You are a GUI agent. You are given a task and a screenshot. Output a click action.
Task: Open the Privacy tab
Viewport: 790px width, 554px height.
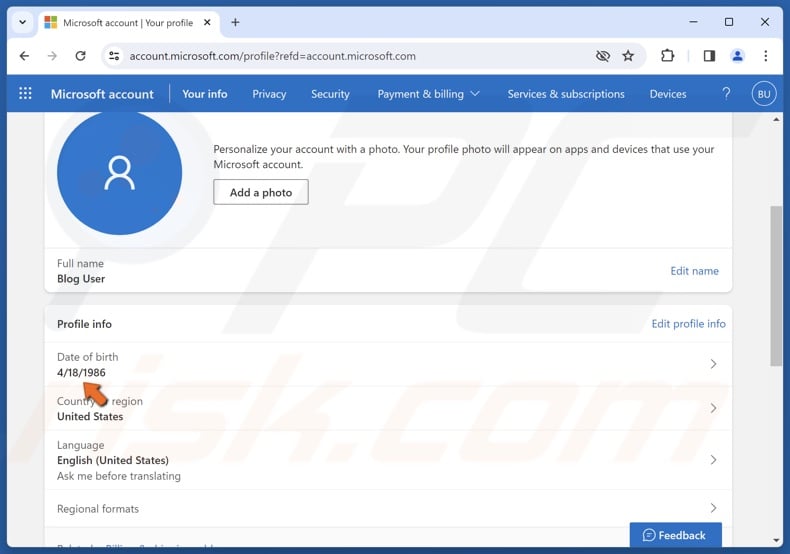coord(269,94)
